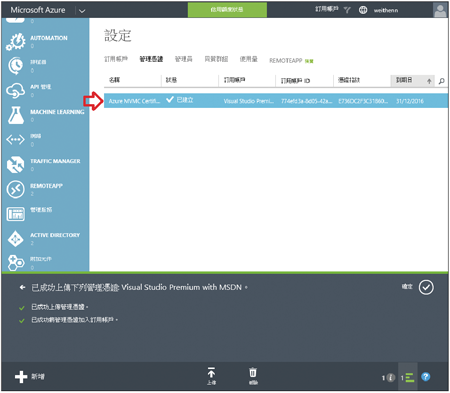Screen dimensions: 450x393
Task: Click the green credit status button
Action: [x=227, y=10]
